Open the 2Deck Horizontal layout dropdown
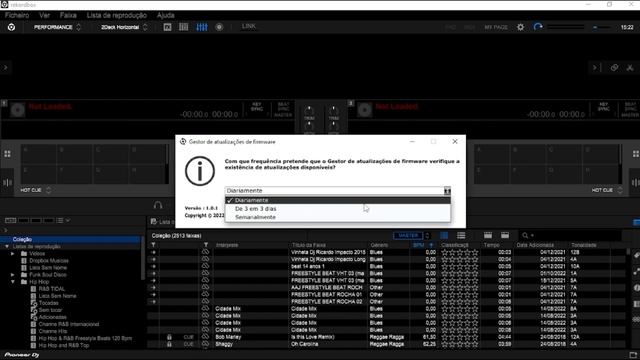640x360 pixels. pyautogui.click(x=124, y=27)
